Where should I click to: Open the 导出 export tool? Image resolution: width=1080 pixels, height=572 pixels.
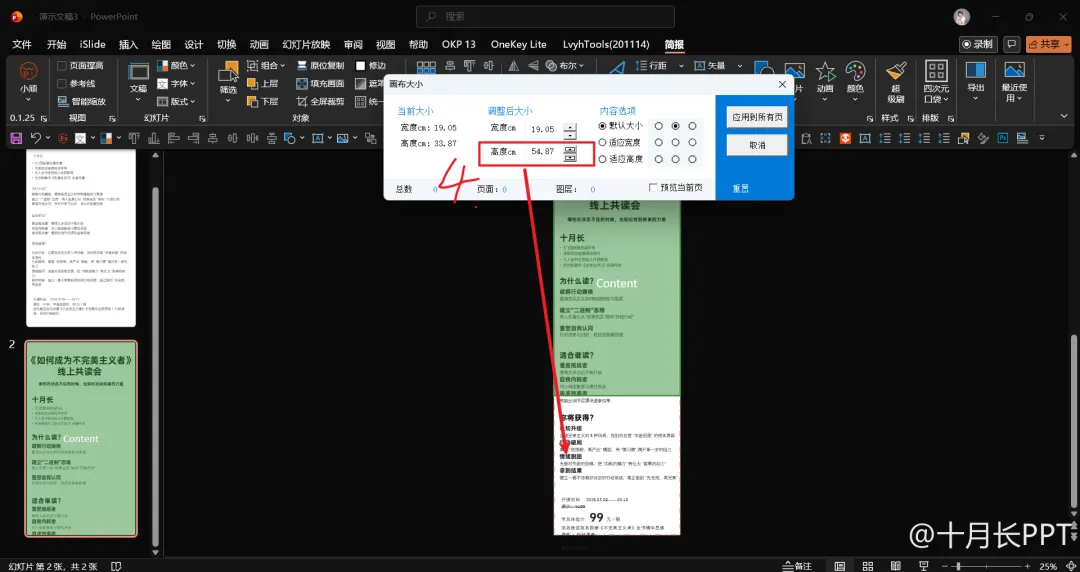(x=975, y=81)
